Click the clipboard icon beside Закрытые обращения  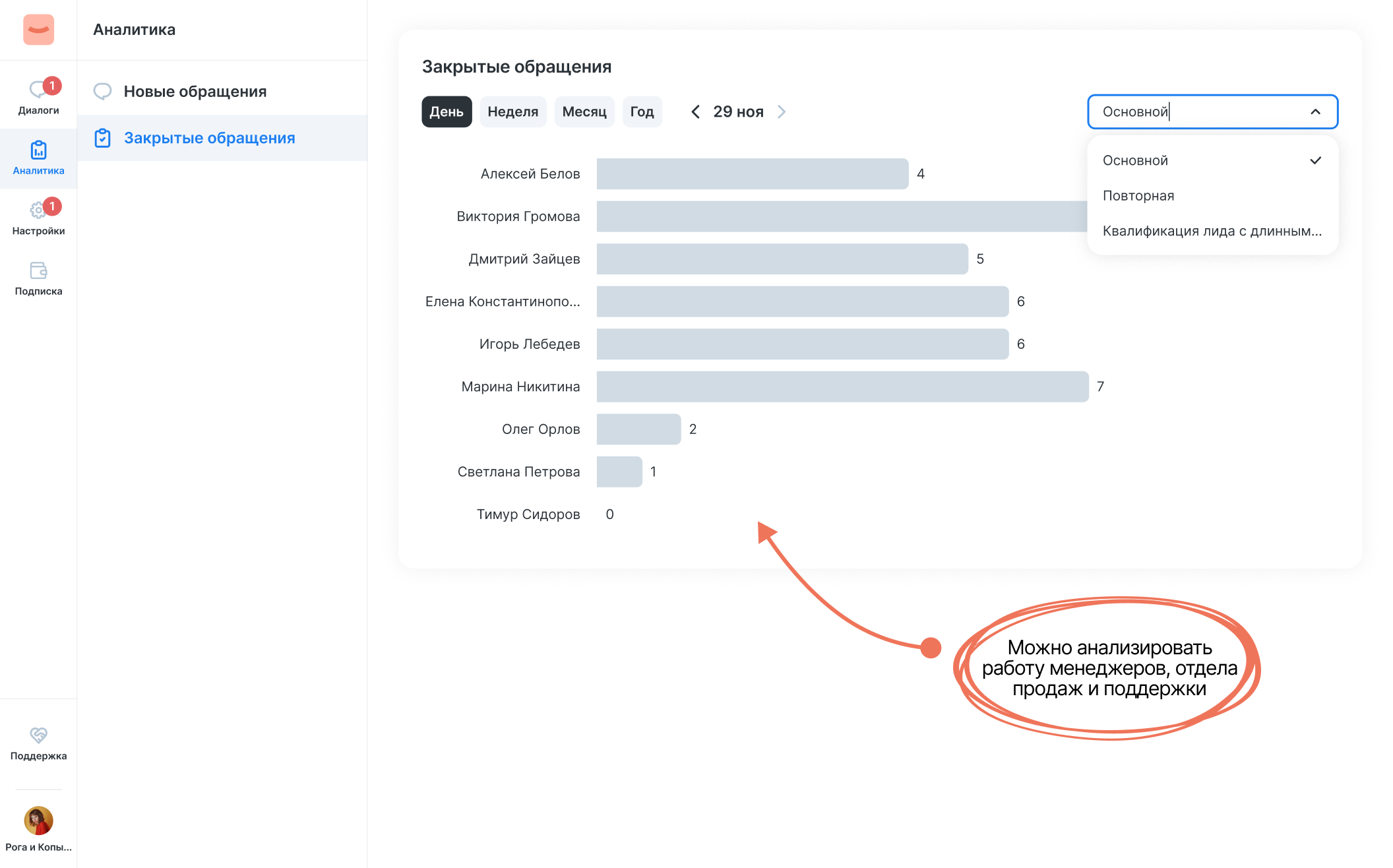104,137
